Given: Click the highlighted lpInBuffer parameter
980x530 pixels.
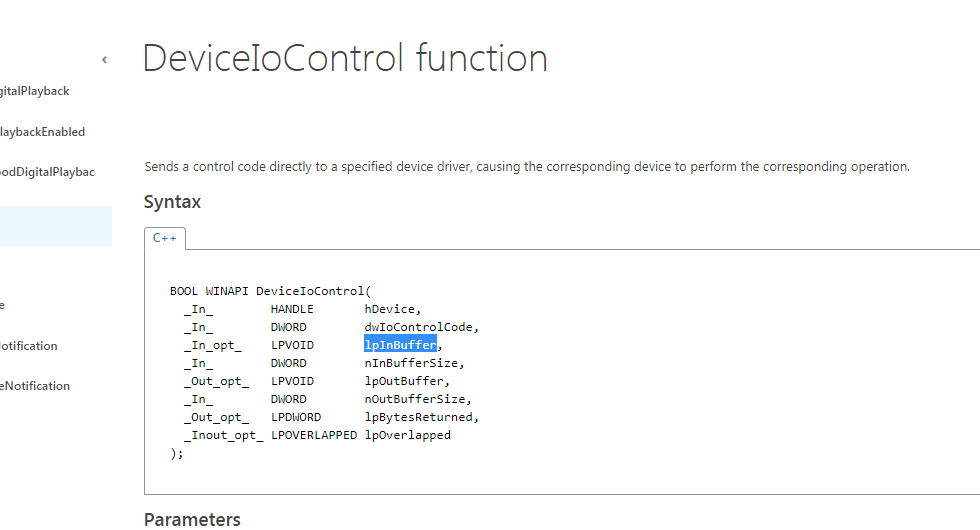Looking at the screenshot, I should coord(400,345).
